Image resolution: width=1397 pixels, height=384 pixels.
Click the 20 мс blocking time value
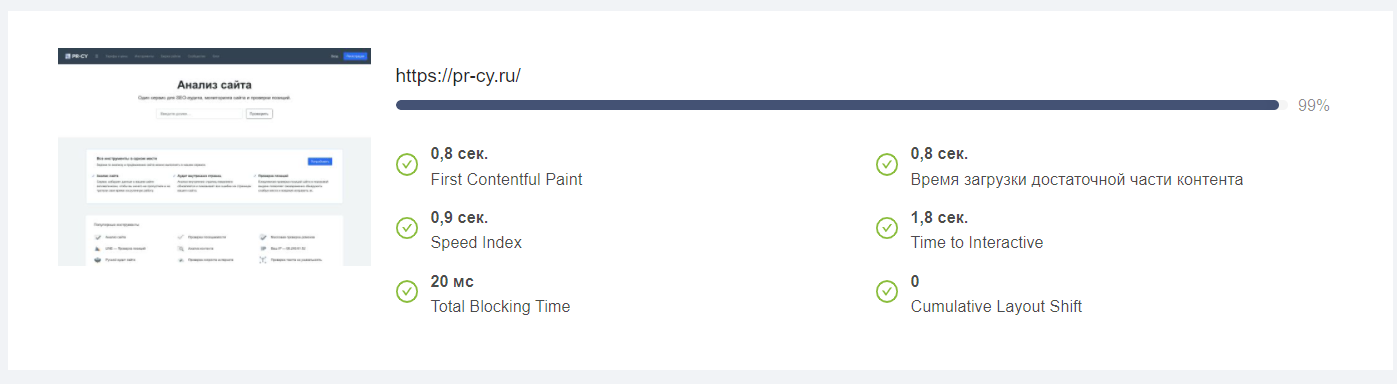pyautogui.click(x=452, y=282)
